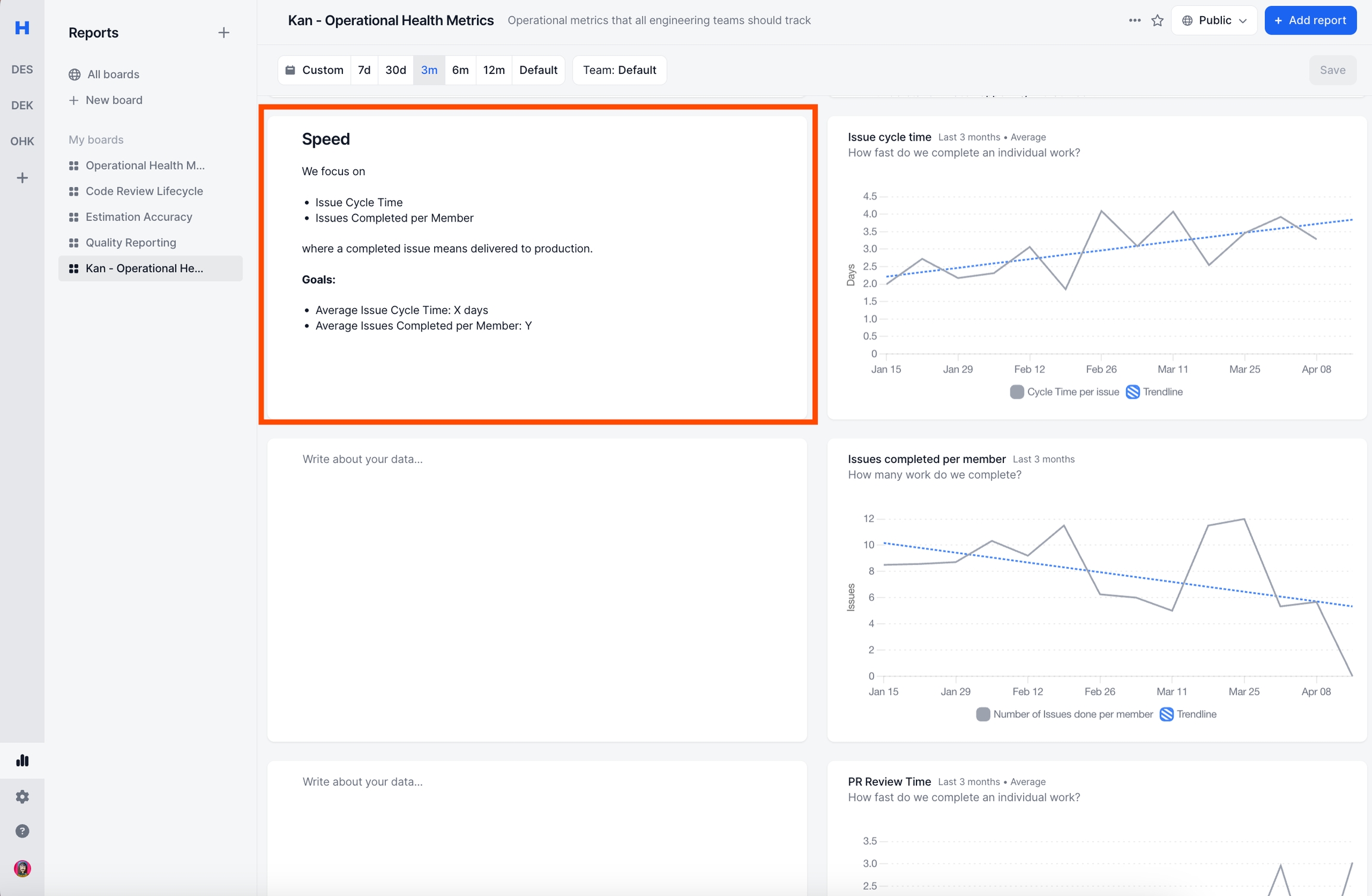Click the PR Review Time chart title
1372x896 pixels.
[x=889, y=782]
